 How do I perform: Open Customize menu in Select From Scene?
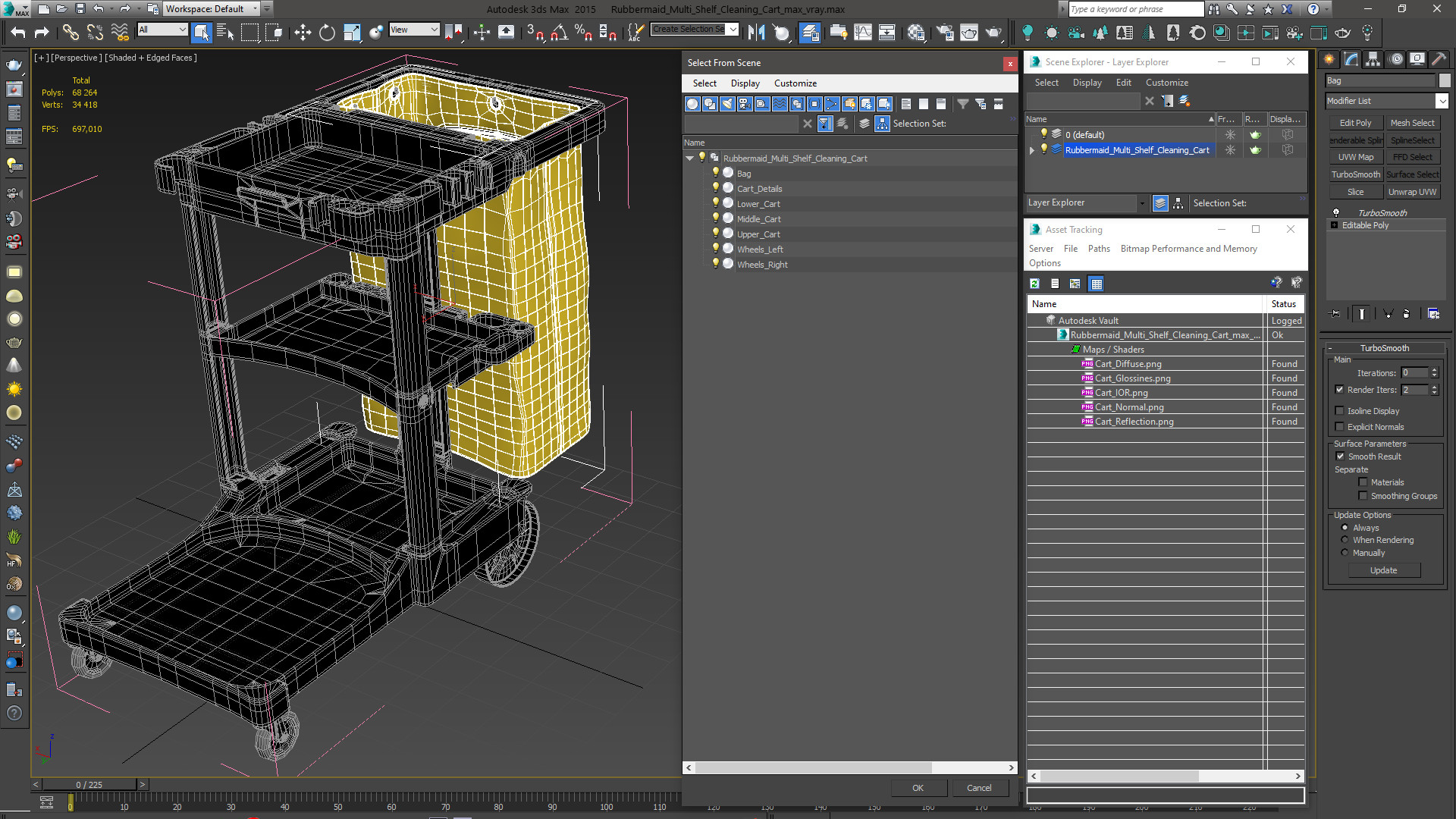click(795, 83)
